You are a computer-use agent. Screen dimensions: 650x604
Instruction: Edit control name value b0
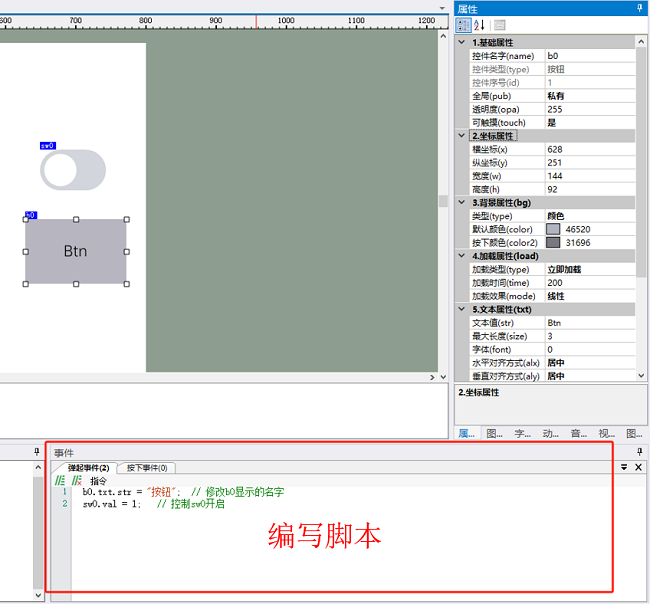coord(590,56)
